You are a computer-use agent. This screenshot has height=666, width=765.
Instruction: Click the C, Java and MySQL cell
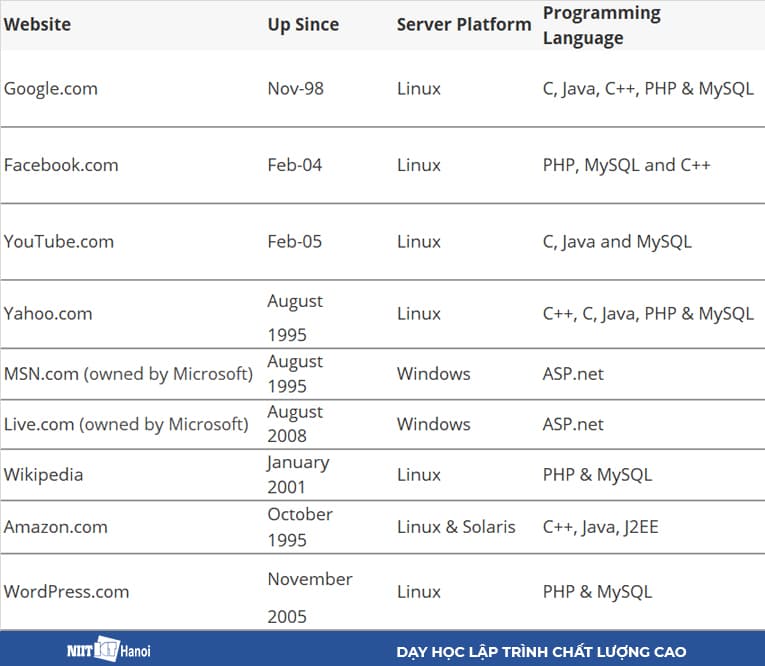click(x=616, y=241)
